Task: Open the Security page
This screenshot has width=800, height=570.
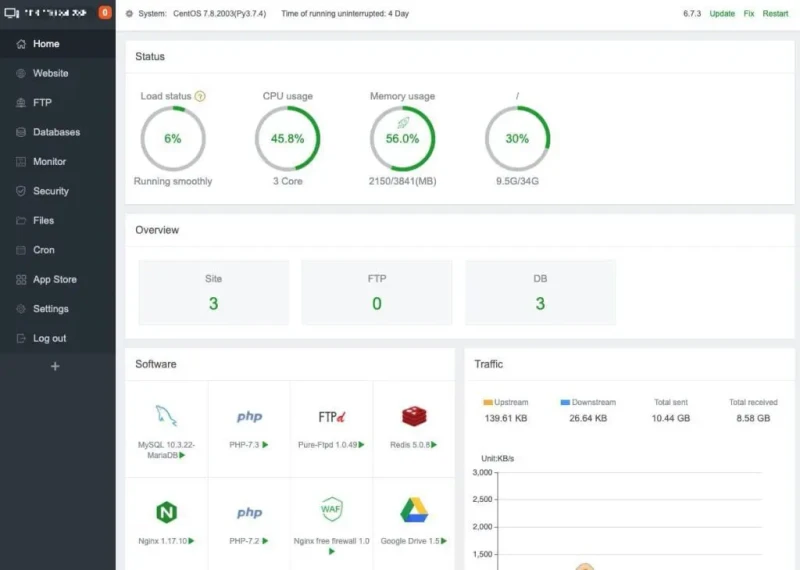Action: 58,191
